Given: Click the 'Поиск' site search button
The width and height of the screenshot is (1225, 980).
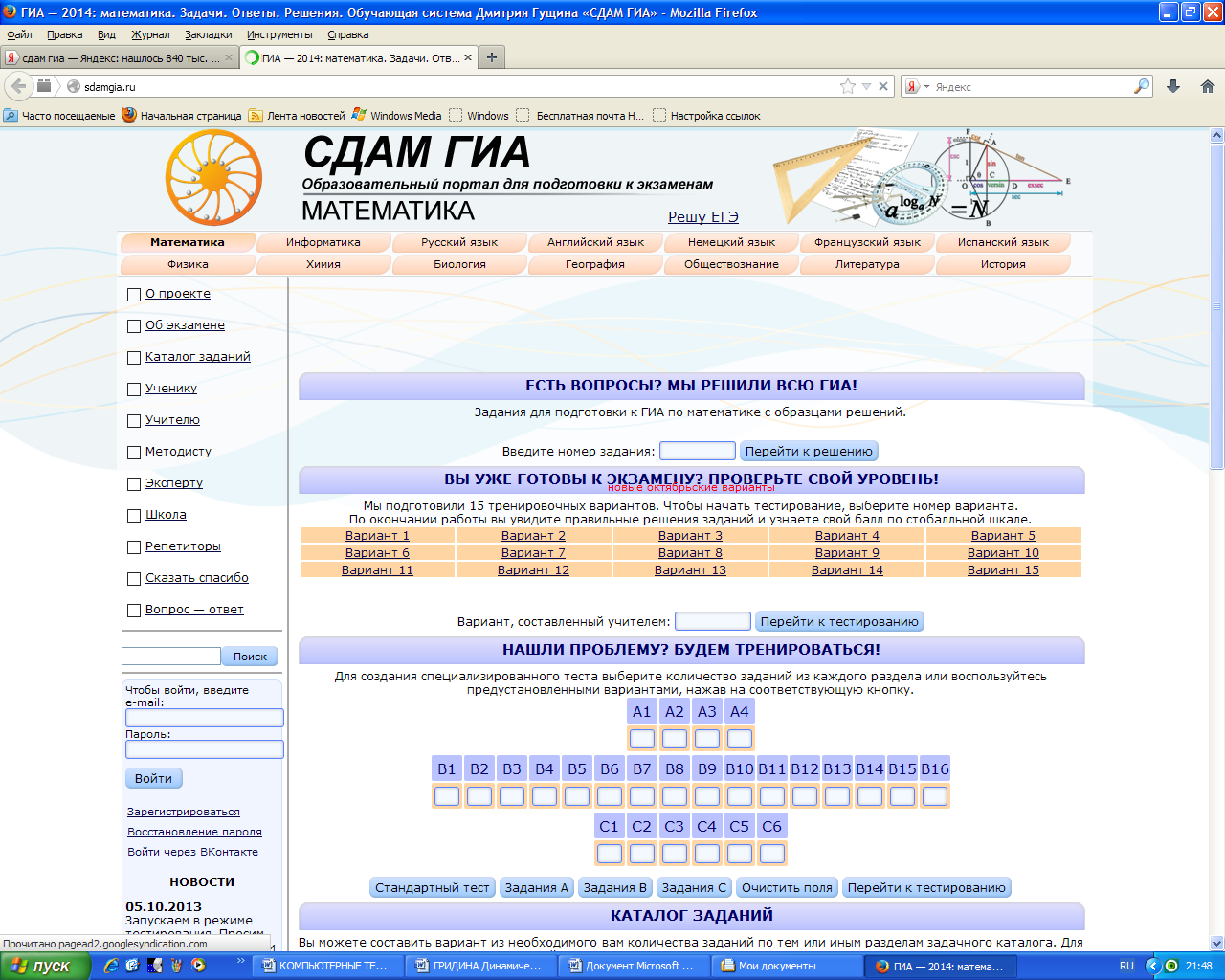Looking at the screenshot, I should [250, 656].
